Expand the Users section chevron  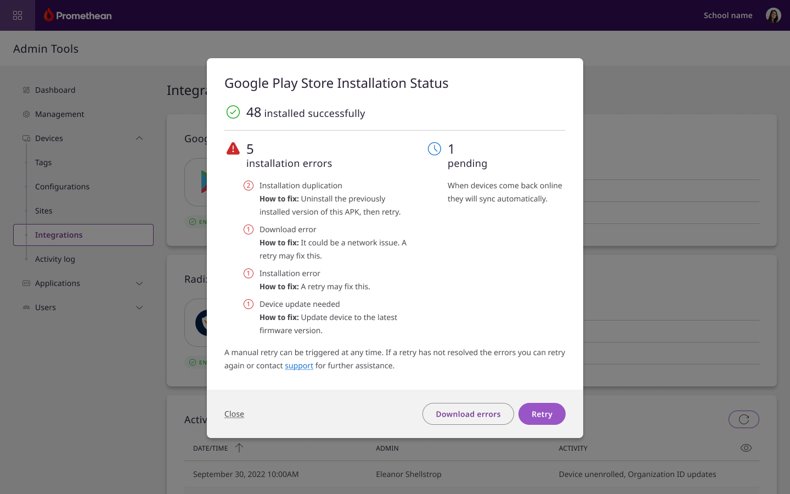pyautogui.click(x=140, y=307)
